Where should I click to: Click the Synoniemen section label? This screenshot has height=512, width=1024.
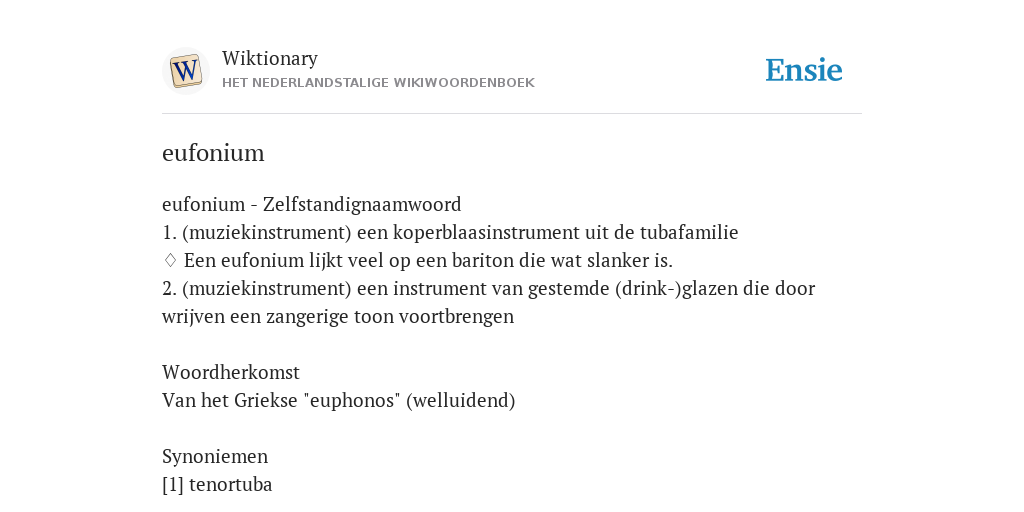215,456
